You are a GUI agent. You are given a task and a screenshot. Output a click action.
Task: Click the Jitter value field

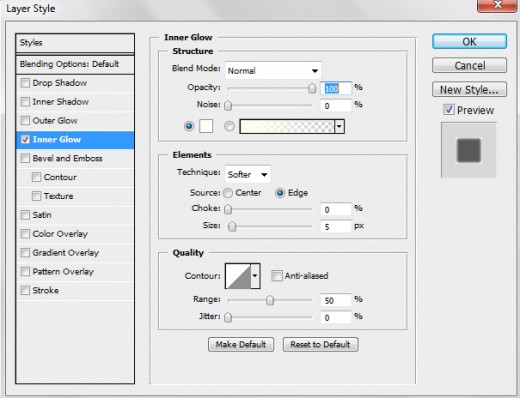pos(336,317)
